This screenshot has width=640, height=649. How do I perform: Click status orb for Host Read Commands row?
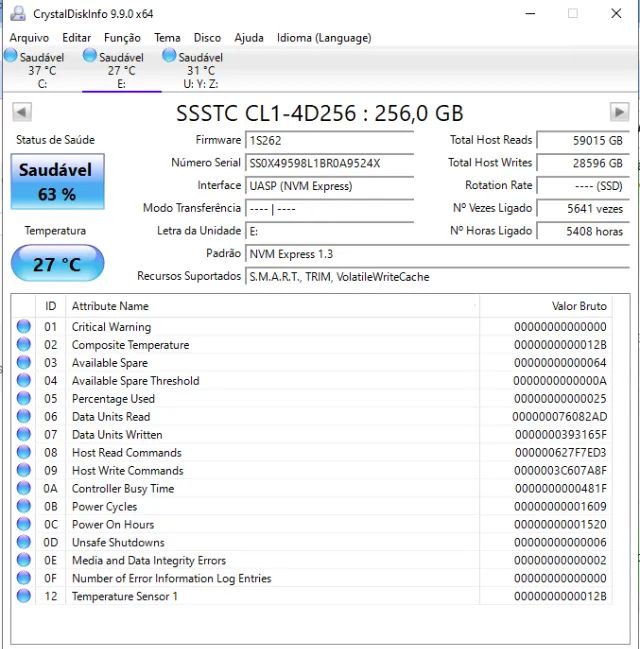click(24, 452)
